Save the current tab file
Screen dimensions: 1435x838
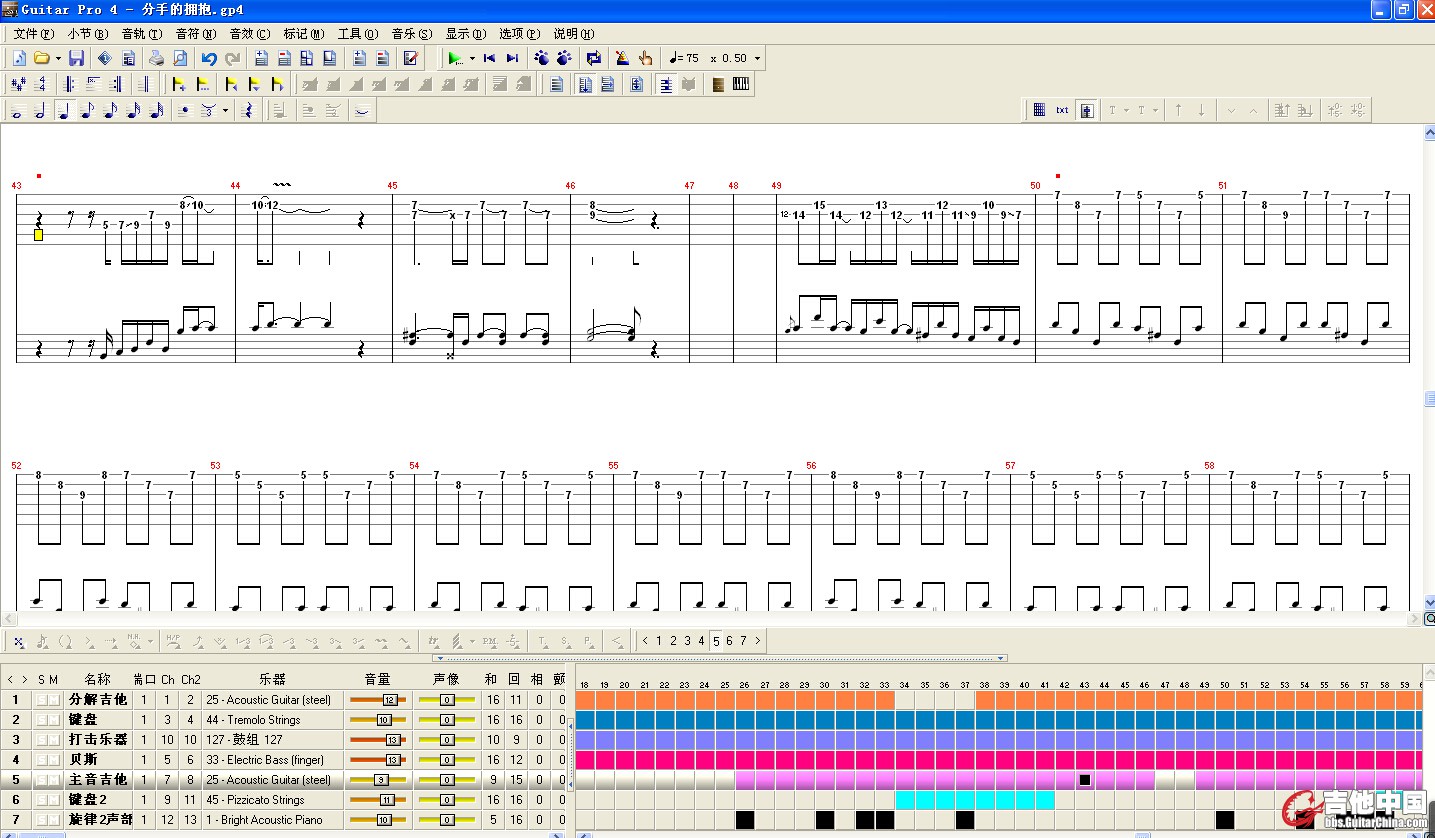pyautogui.click(x=76, y=58)
